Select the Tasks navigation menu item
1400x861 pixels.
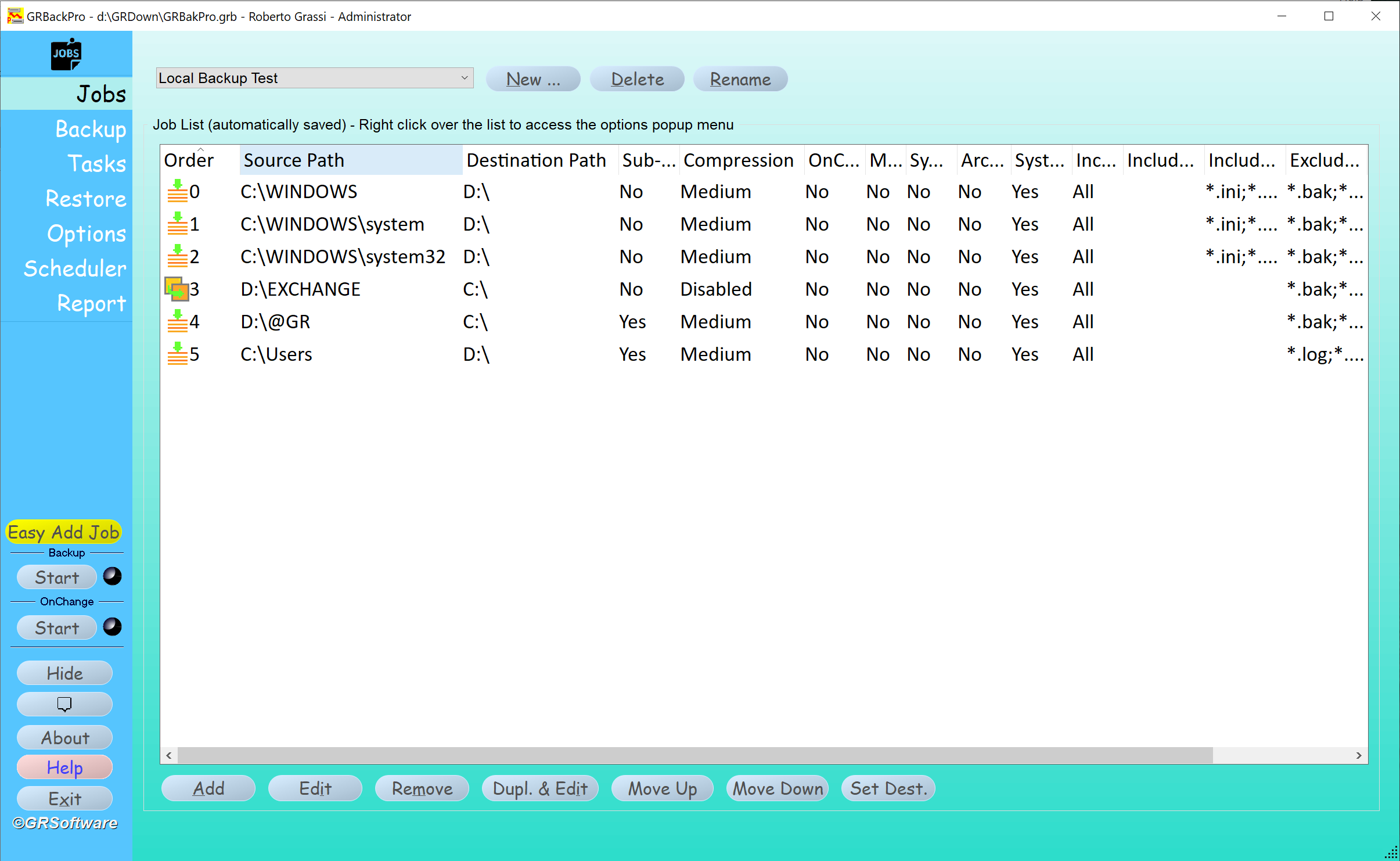96,164
